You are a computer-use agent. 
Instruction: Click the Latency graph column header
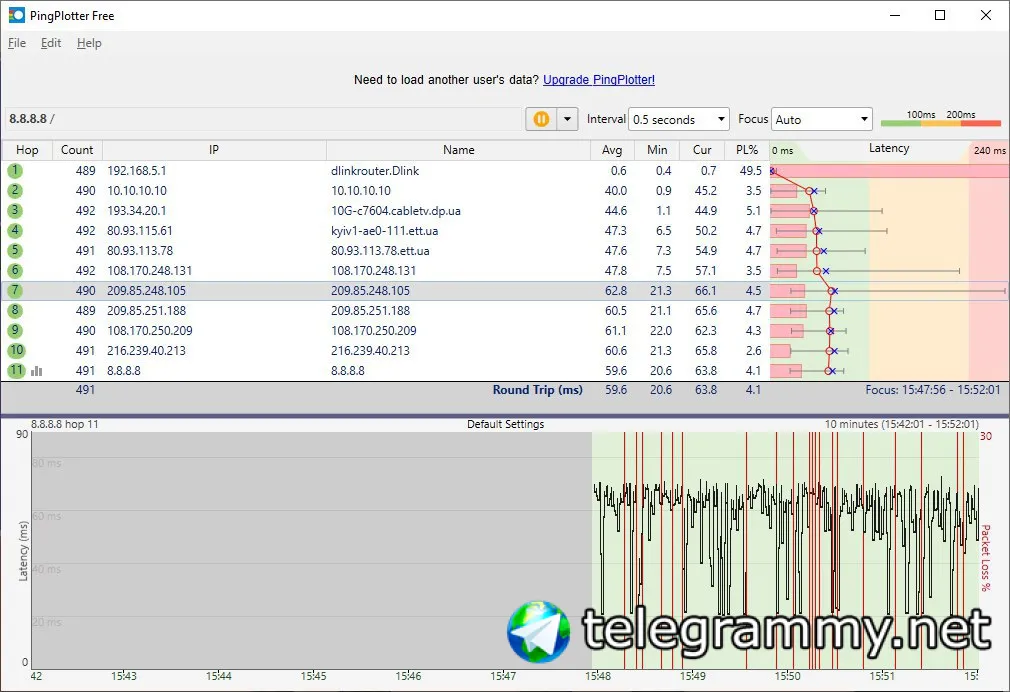pos(889,149)
